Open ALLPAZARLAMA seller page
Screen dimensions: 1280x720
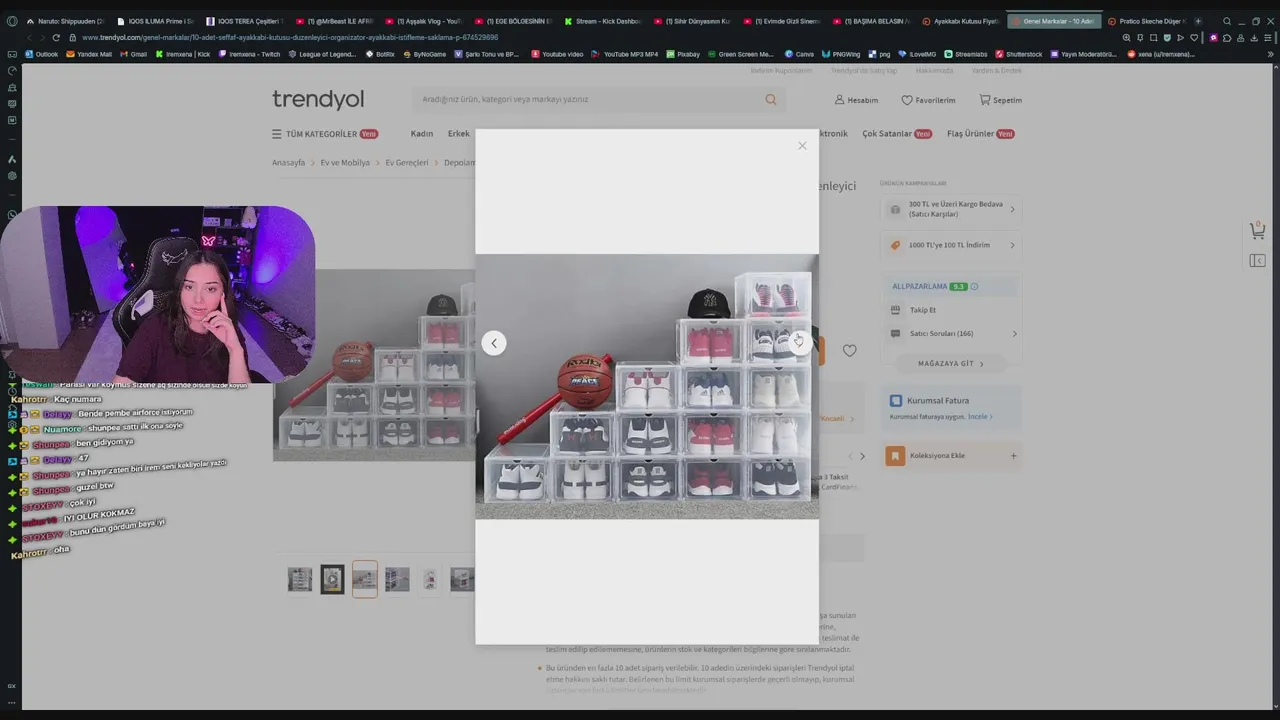(x=919, y=286)
